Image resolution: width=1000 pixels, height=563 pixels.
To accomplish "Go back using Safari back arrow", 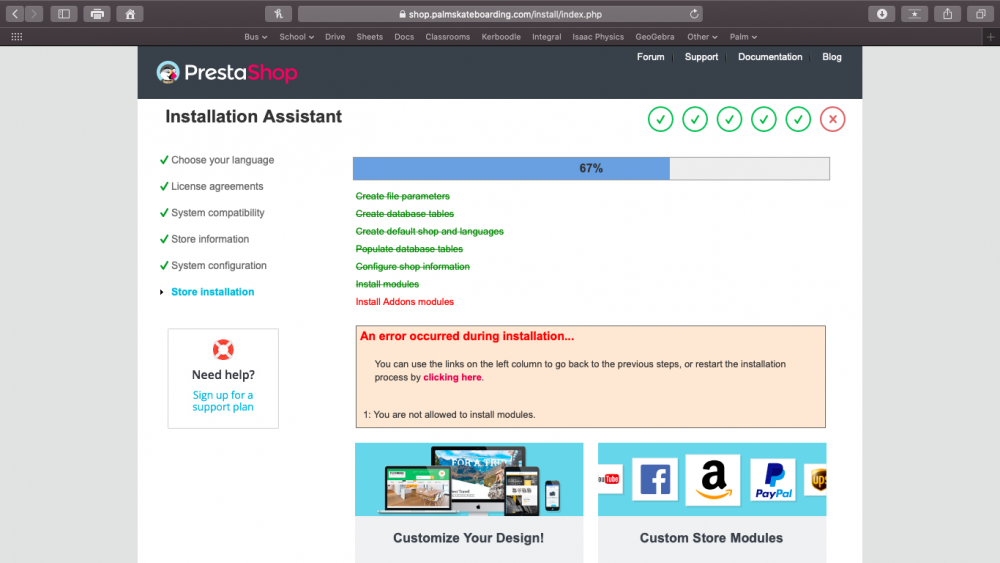I will click(15, 13).
